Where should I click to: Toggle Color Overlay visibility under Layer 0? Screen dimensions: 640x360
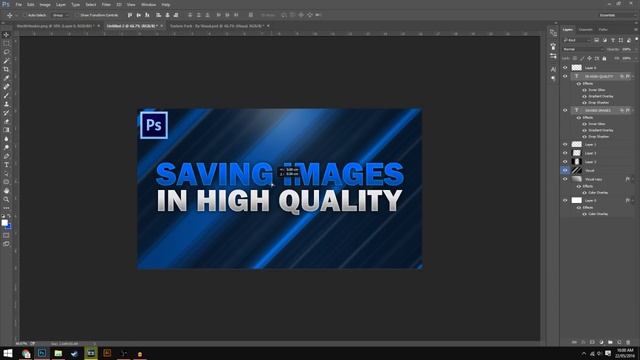click(584, 214)
